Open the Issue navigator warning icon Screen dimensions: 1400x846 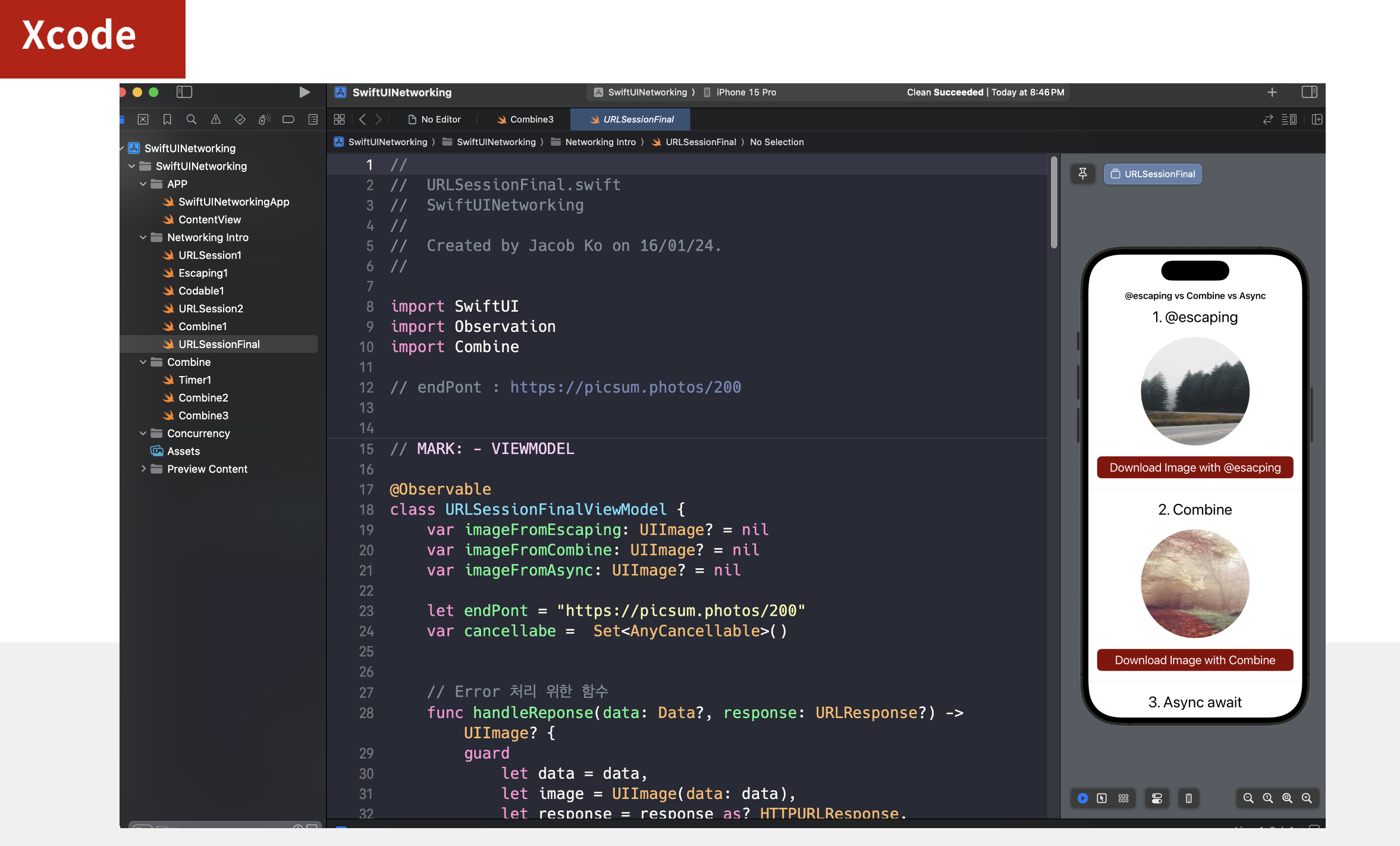[x=216, y=120]
